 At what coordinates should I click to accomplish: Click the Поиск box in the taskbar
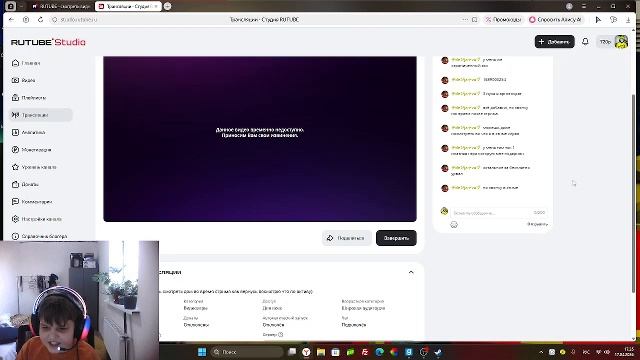point(247,352)
